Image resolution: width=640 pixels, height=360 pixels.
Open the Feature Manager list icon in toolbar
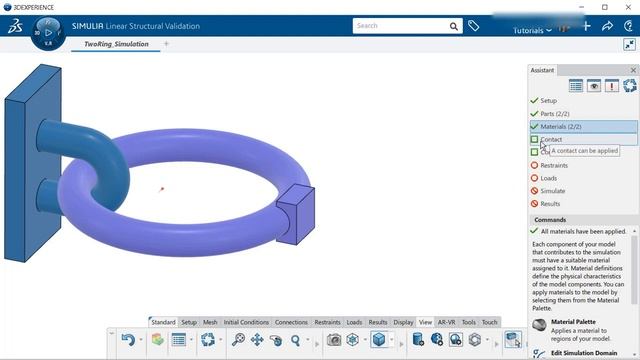pos(179,340)
